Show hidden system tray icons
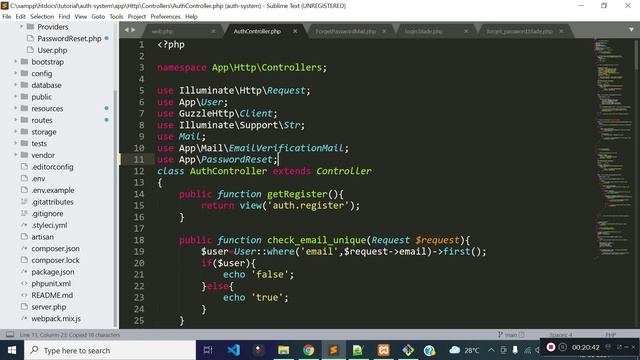Screen dimensions: 640x360 coord(491,350)
